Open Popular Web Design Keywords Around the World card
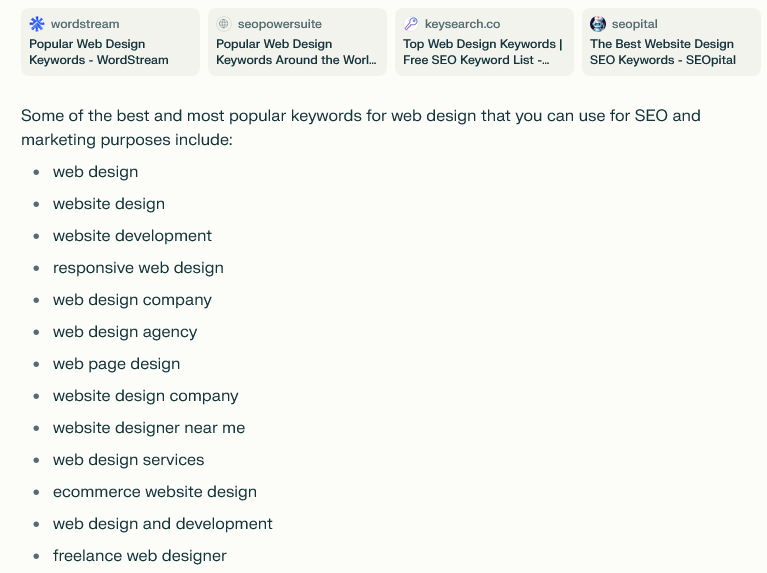Image resolution: width=767 pixels, height=573 pixels. [296, 52]
